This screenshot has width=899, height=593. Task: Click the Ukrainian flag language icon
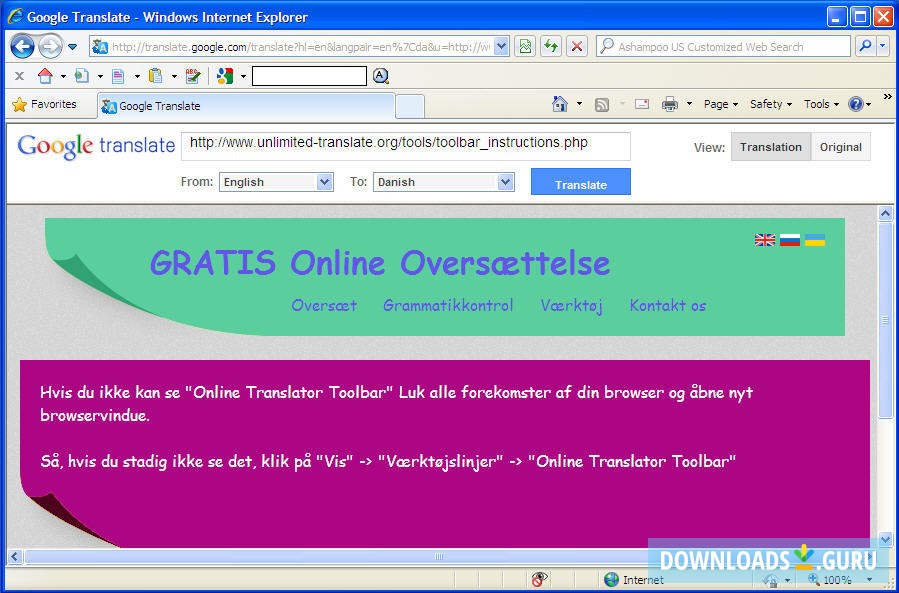click(815, 240)
